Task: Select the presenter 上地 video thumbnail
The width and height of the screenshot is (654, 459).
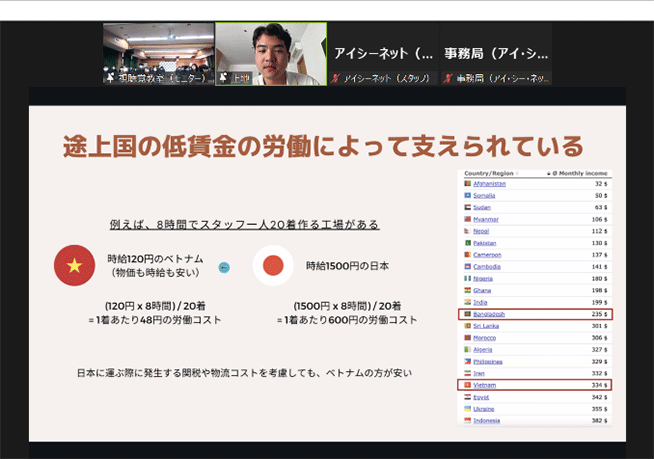Action: click(x=271, y=54)
